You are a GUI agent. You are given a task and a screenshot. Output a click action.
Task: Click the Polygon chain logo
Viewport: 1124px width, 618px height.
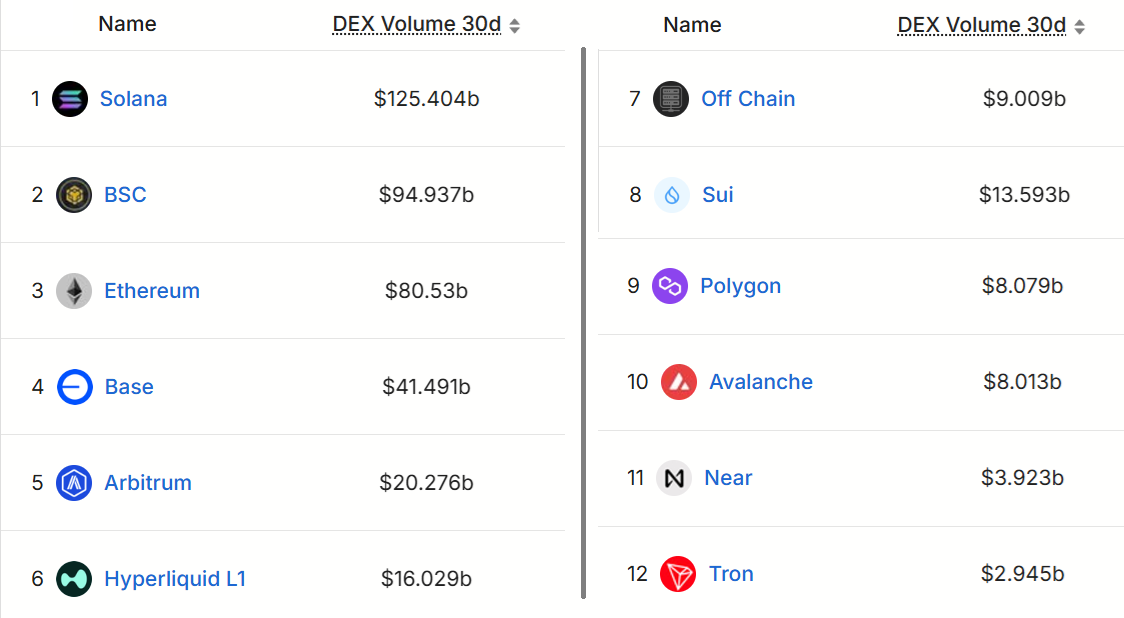pos(671,286)
